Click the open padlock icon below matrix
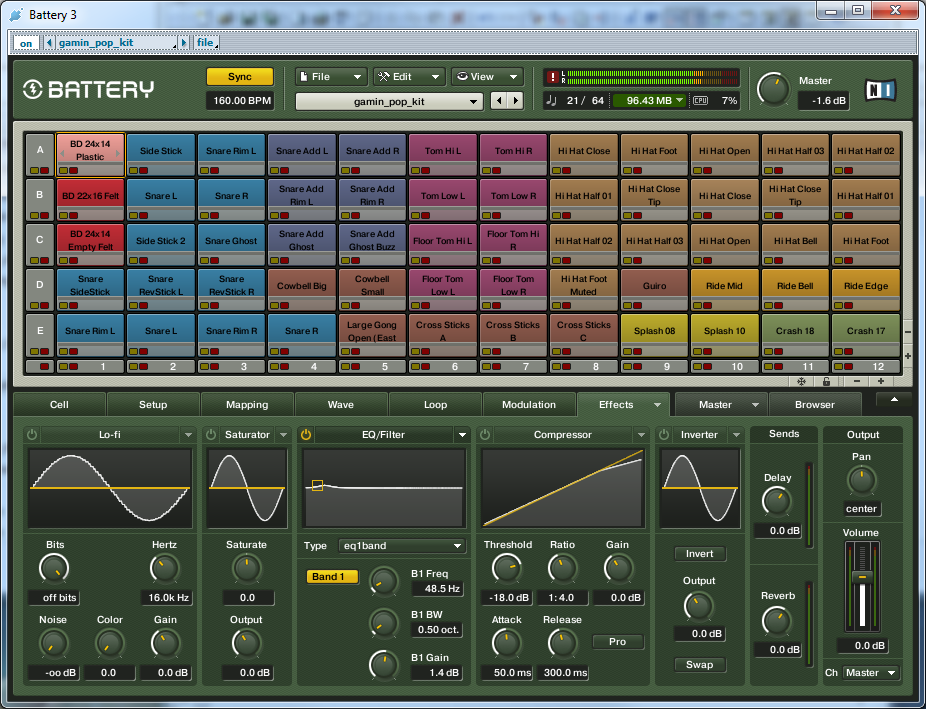 tap(826, 381)
